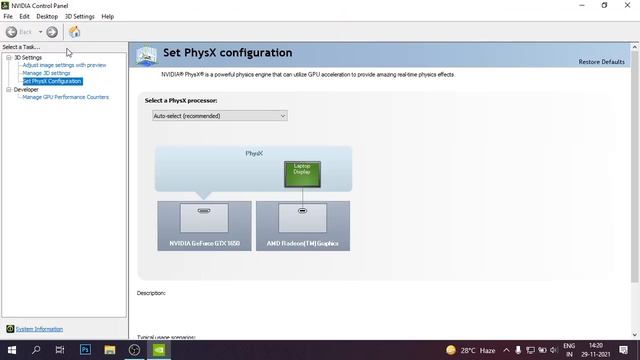This screenshot has width=640, height=360.
Task: Click the NVIDIA GeForce GTX 1650 card
Action: 204,225
